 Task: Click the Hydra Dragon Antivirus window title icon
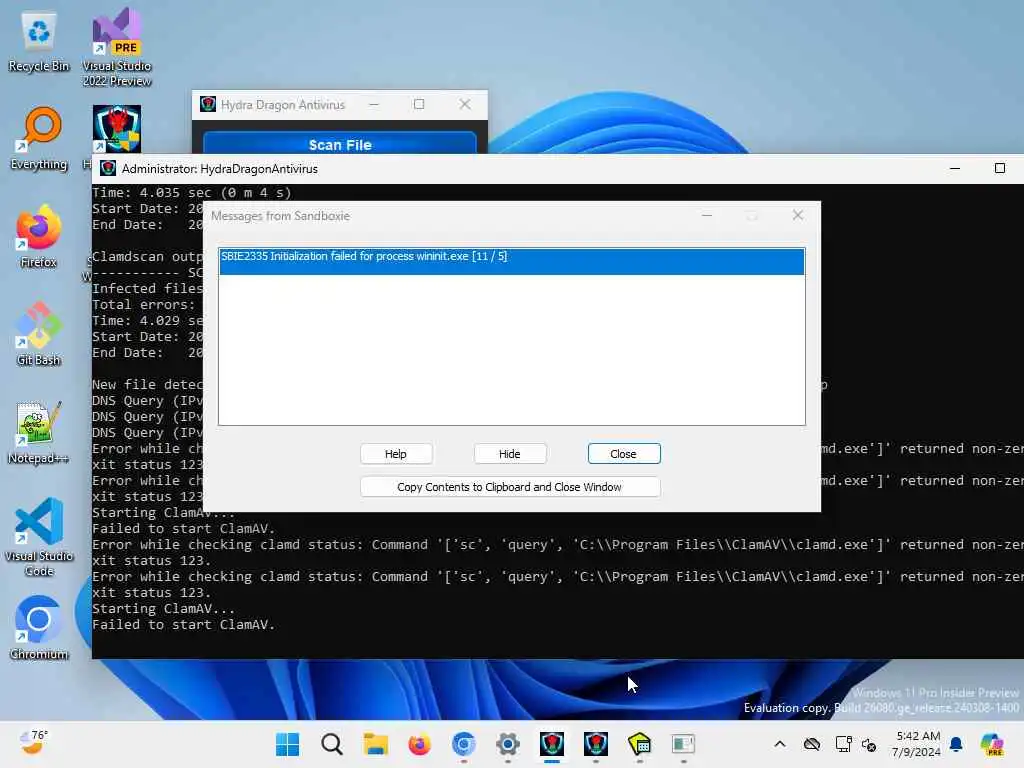pos(208,104)
